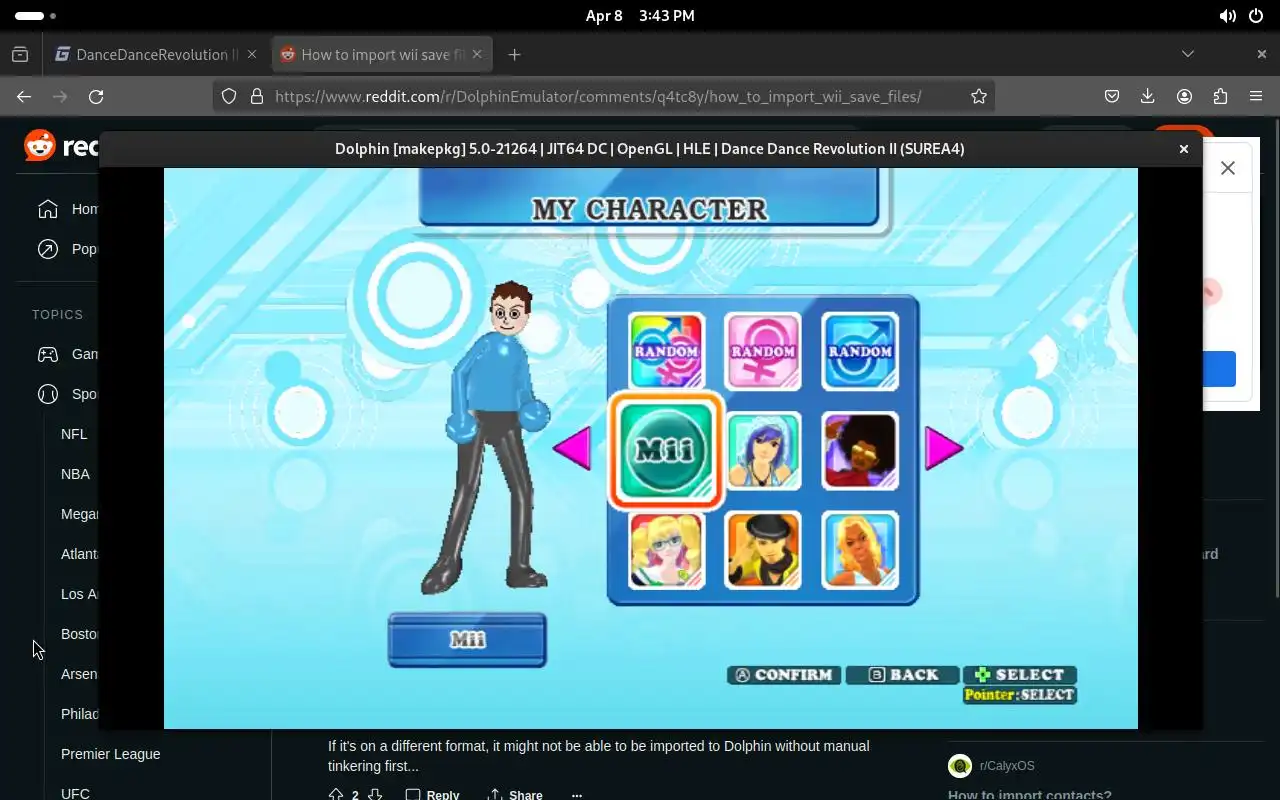Open the NFL topic link
This screenshot has height=800, width=1280.
click(x=74, y=434)
